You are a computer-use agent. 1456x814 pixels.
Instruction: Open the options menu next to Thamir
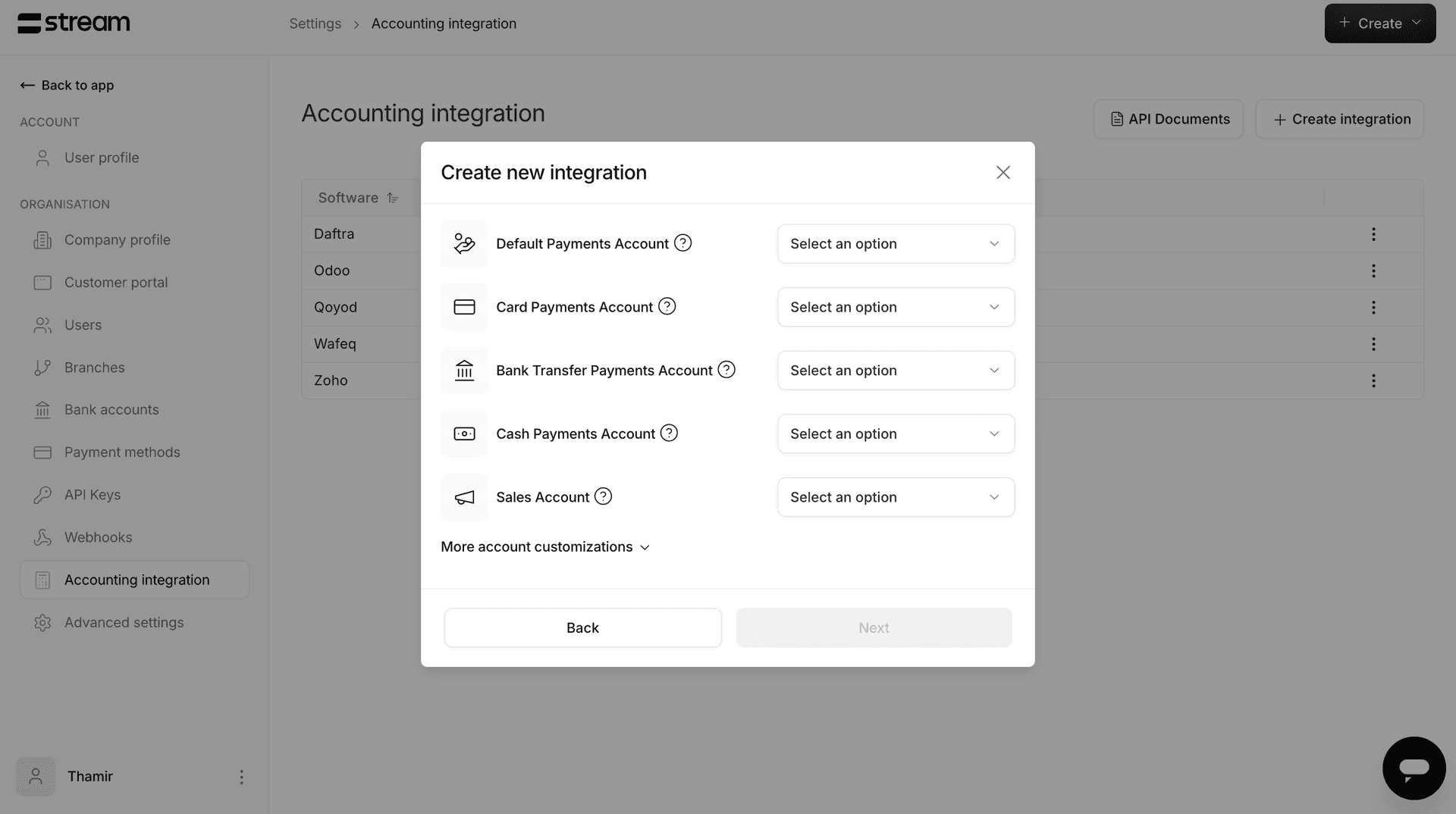241,777
